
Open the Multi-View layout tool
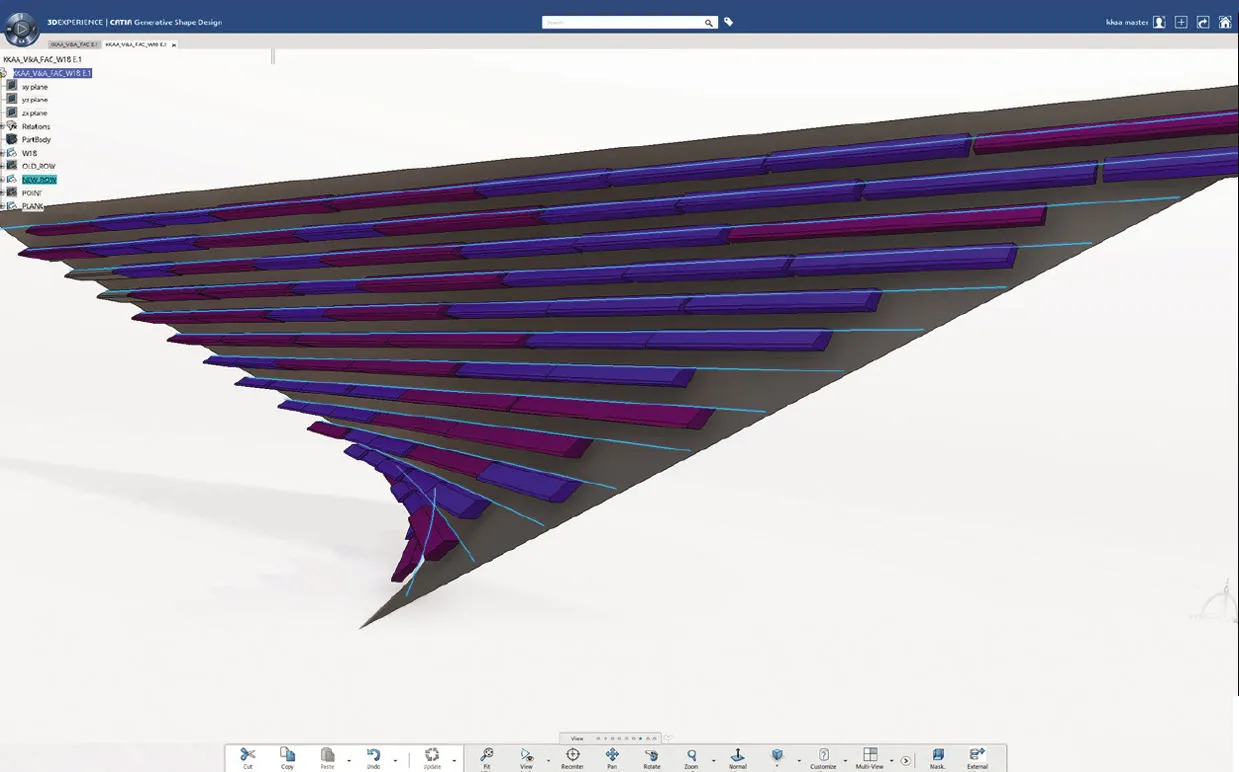pos(870,755)
